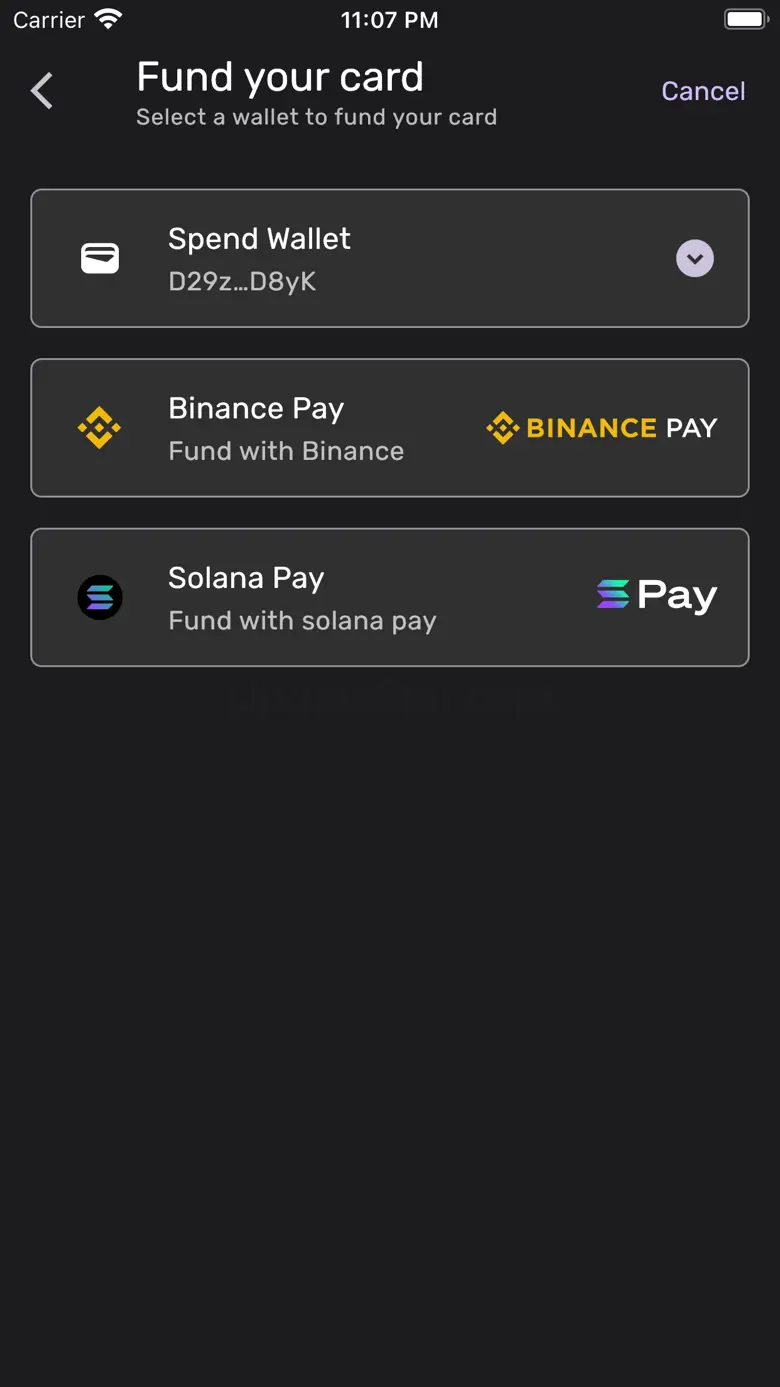Choose the Solana Pay option title

[x=246, y=578]
